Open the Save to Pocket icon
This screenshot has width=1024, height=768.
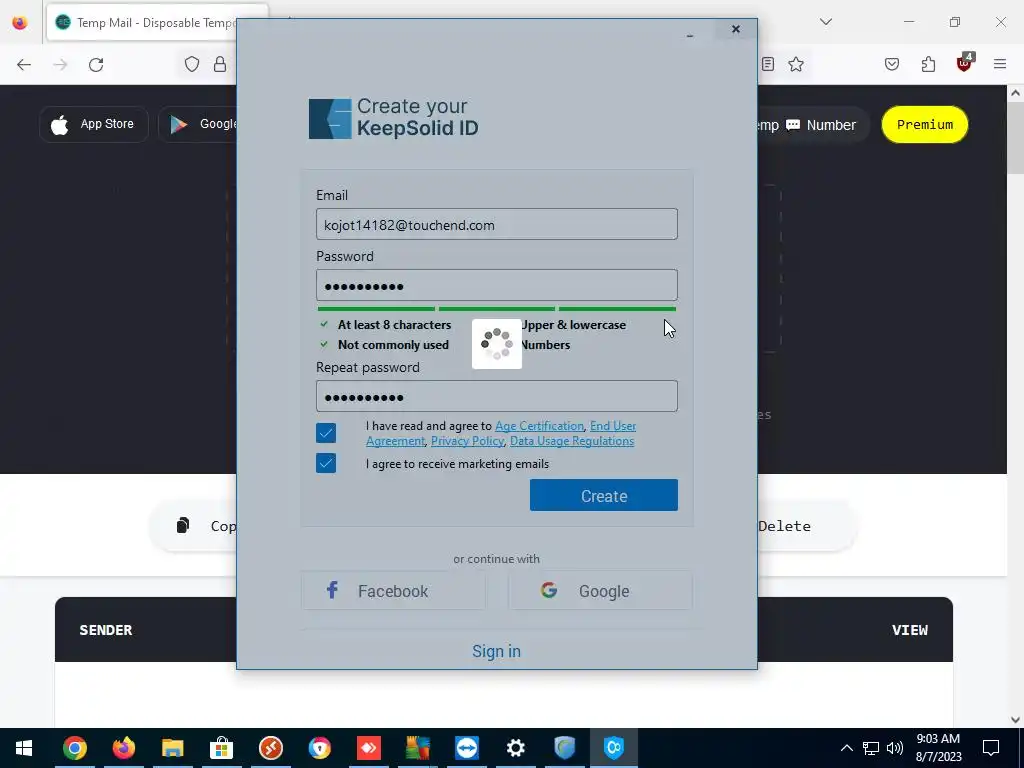click(x=891, y=64)
